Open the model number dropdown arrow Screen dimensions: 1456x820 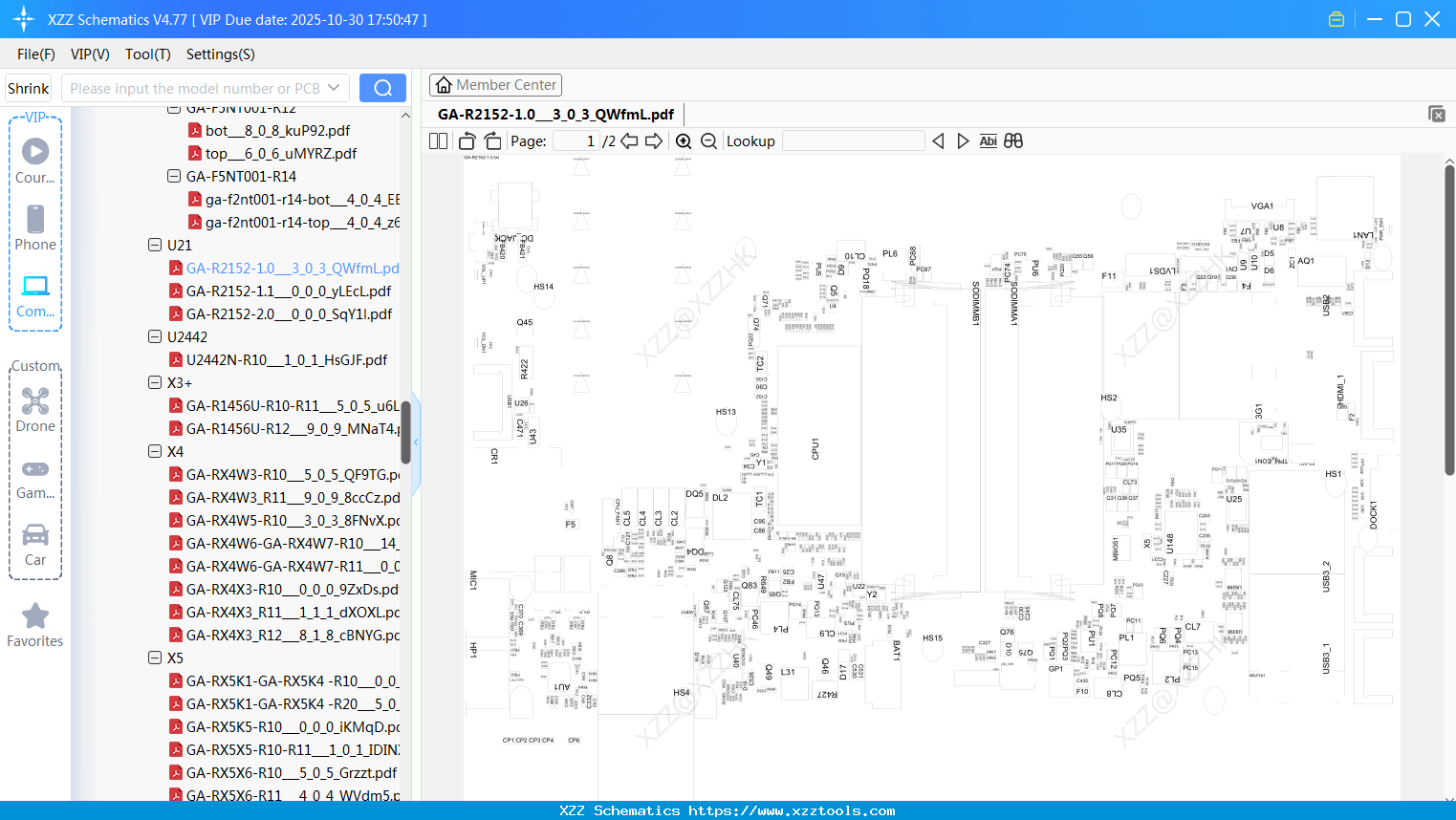click(334, 88)
